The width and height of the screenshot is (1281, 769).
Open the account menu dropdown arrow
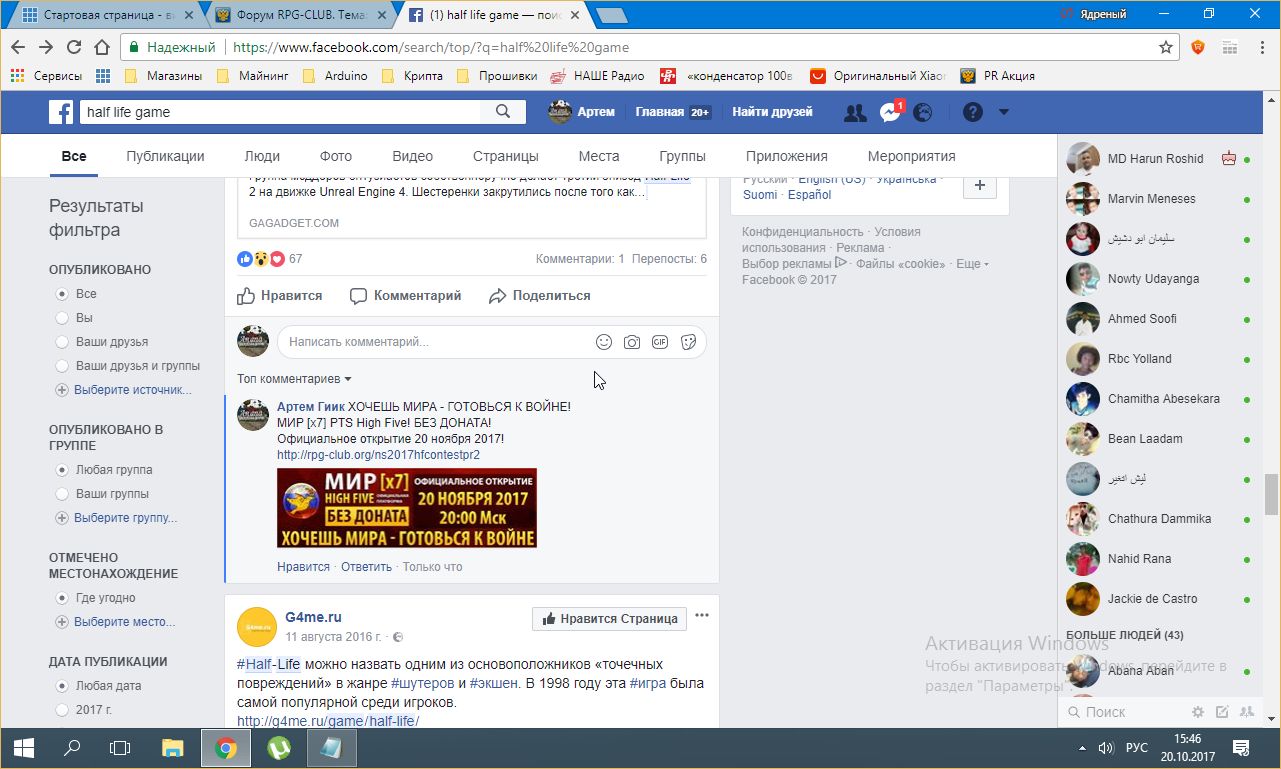1004,112
